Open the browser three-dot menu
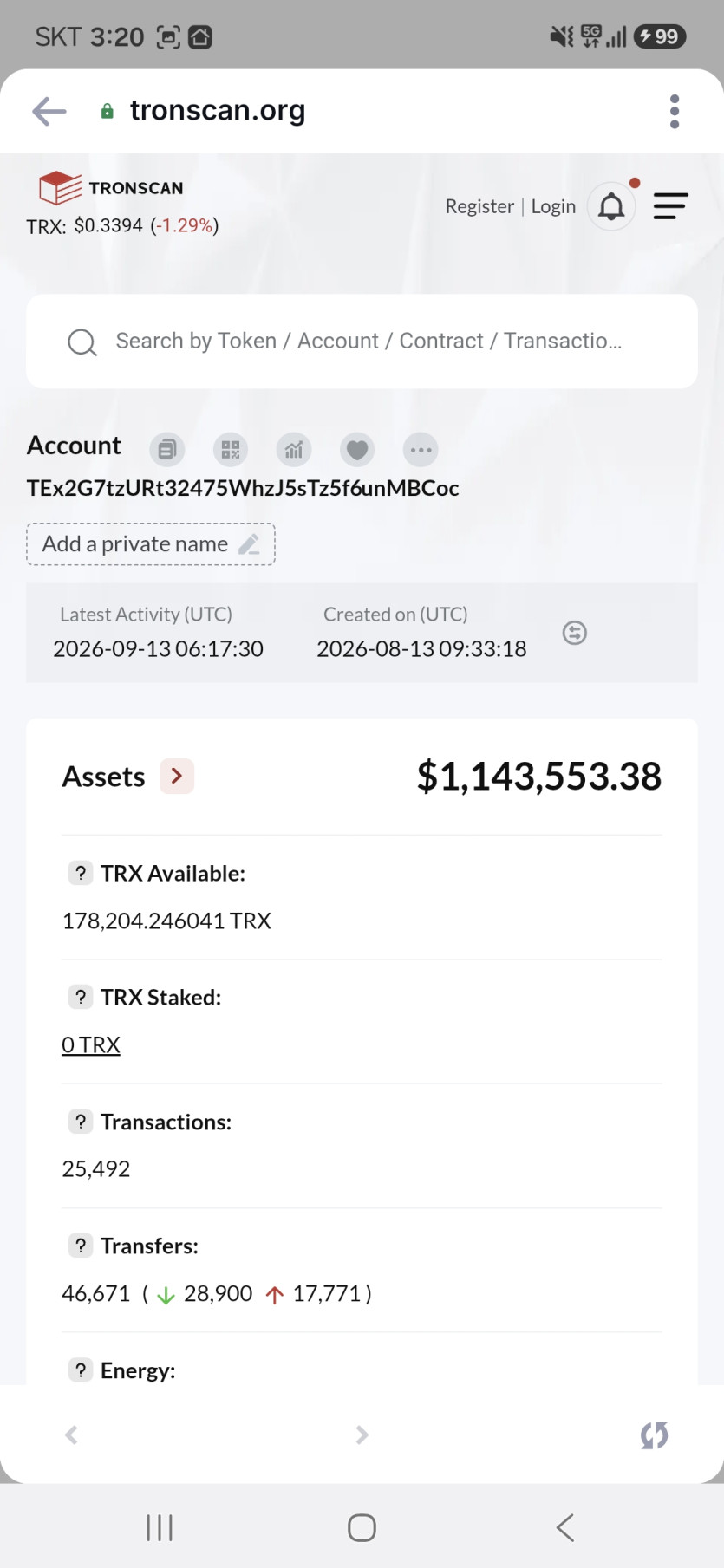 [x=675, y=112]
